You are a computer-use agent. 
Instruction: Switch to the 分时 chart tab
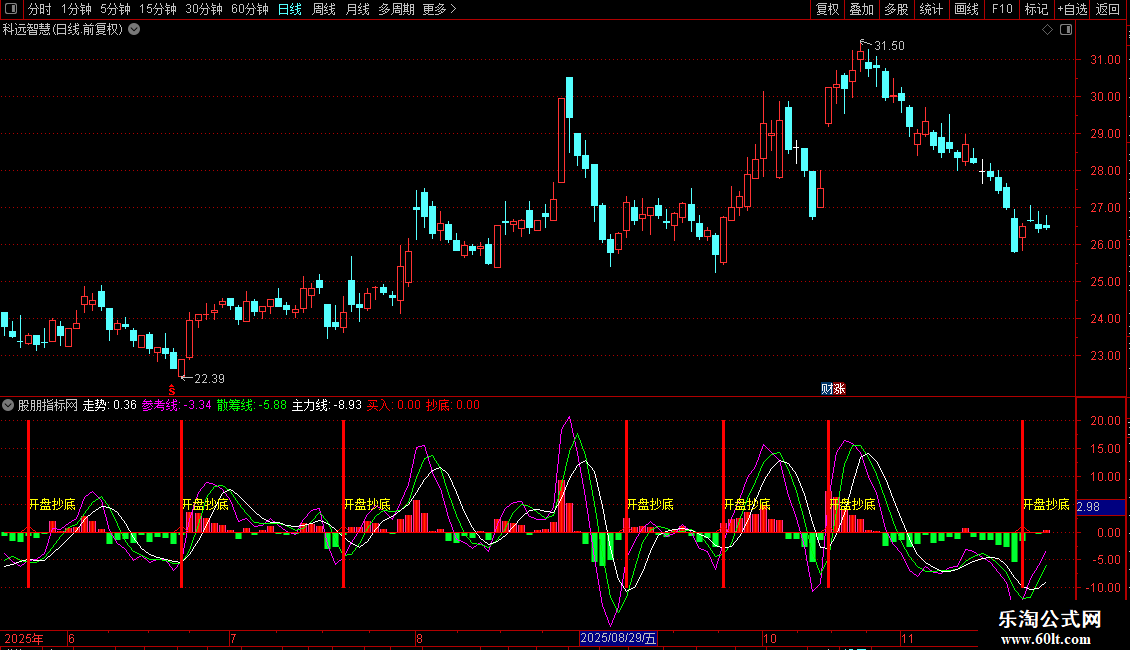click(40, 9)
